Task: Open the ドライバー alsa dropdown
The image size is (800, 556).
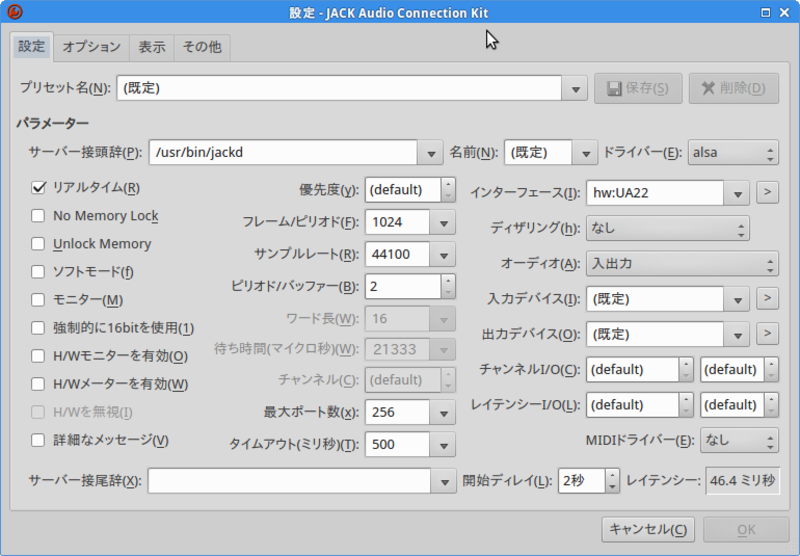Action: point(733,153)
